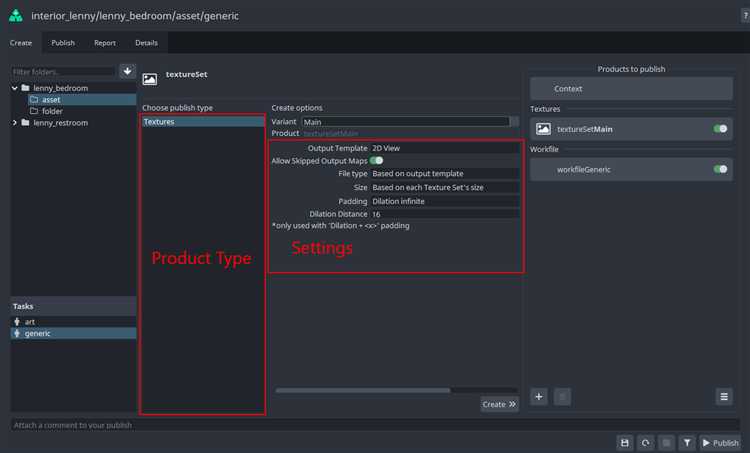Screen dimensions: 750x453
Task: Select the art task row
Action: coord(73,322)
